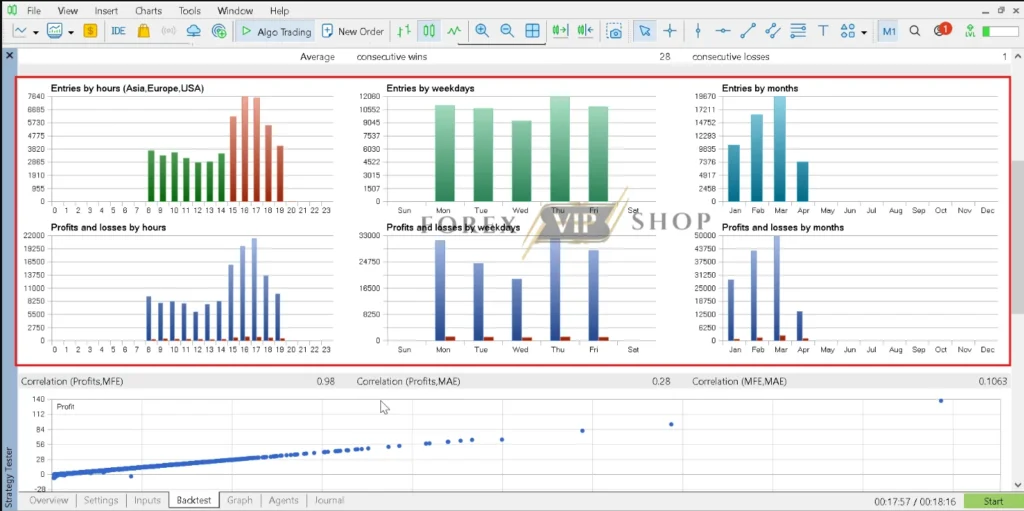Open the IDE MetaEditor button
The height and width of the screenshot is (511, 1024).
click(118, 31)
